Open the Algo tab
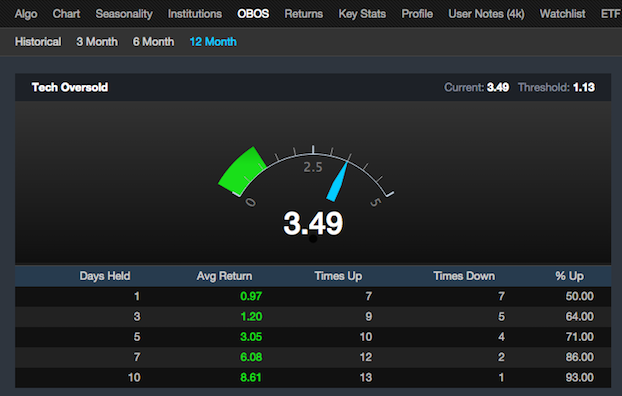Image resolution: width=622 pixels, height=396 pixels. pyautogui.click(x=26, y=14)
